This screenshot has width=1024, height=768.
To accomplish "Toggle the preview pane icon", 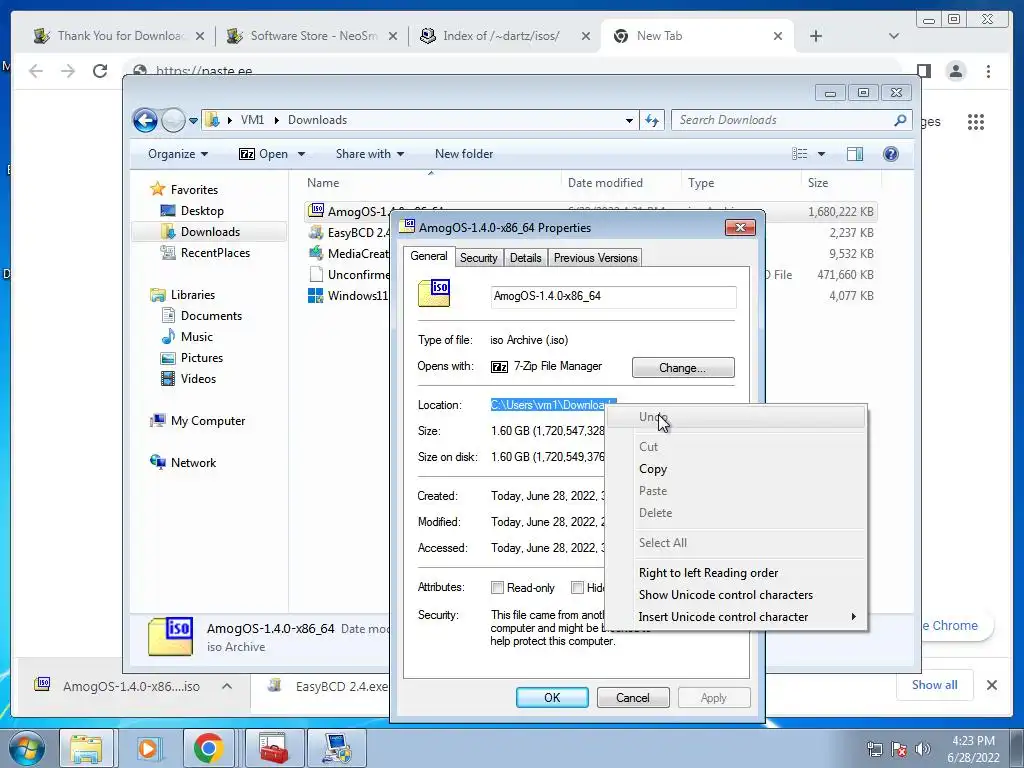I will [x=854, y=154].
